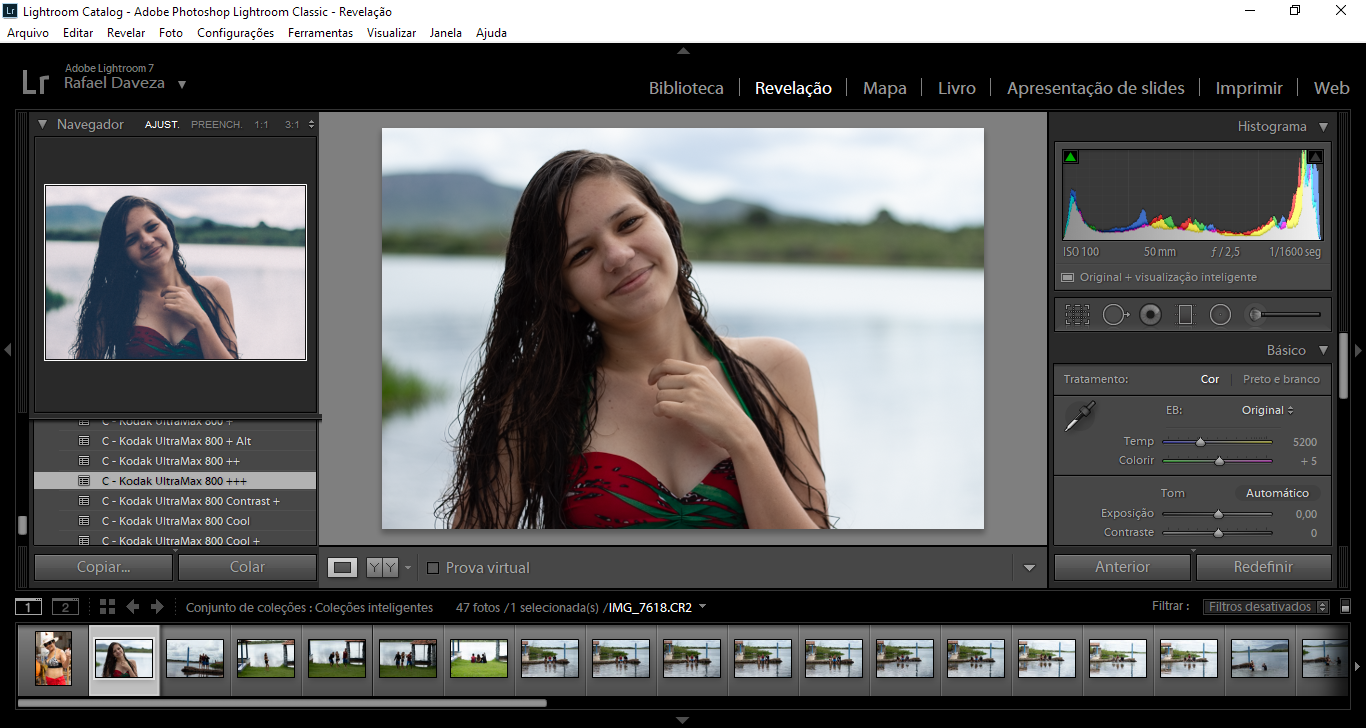
Task: Click the Temp slider handle
Action: (1200, 441)
